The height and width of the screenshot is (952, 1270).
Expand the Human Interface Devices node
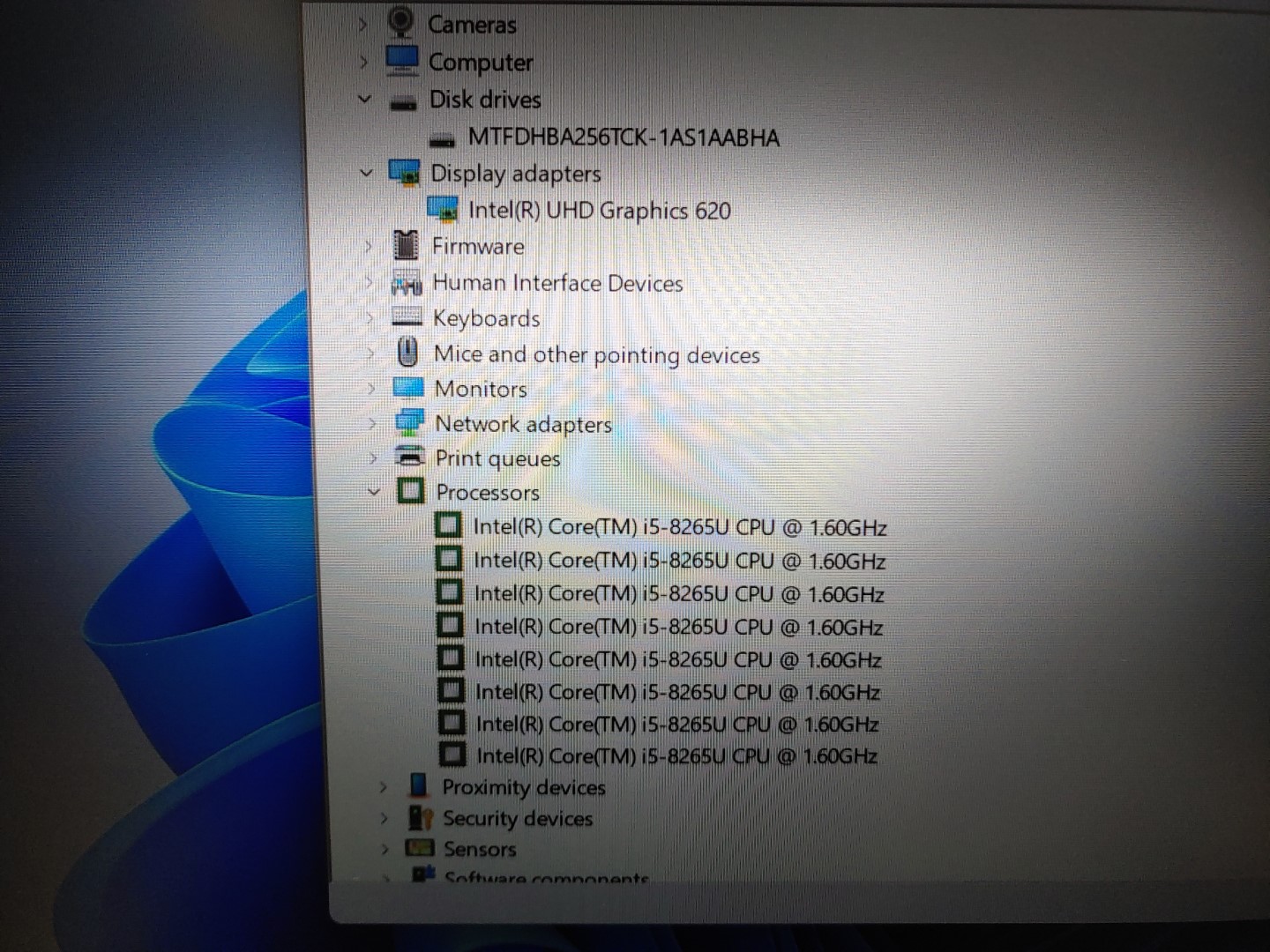click(x=370, y=283)
